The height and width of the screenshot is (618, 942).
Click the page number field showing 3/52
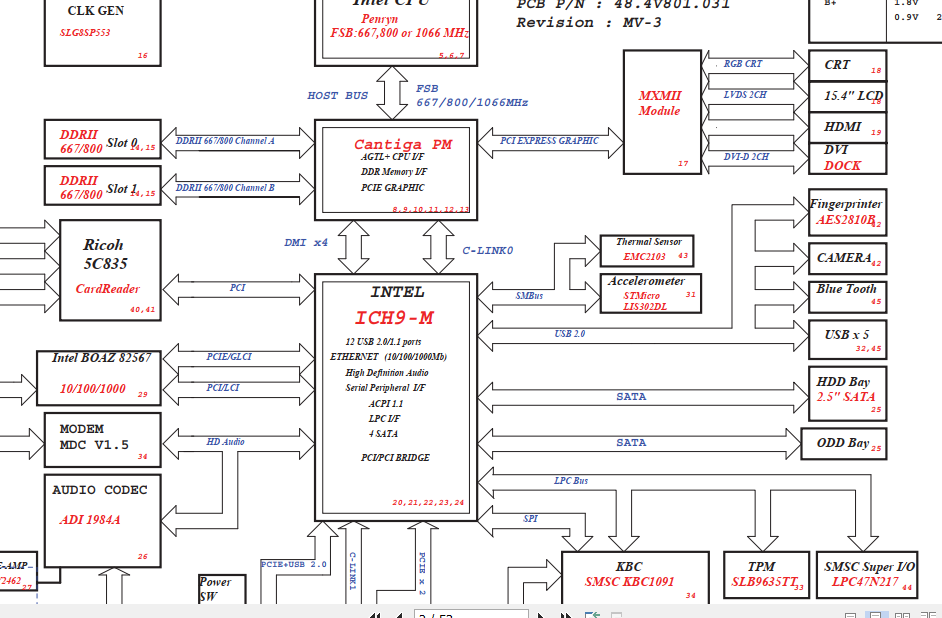(x=470, y=615)
